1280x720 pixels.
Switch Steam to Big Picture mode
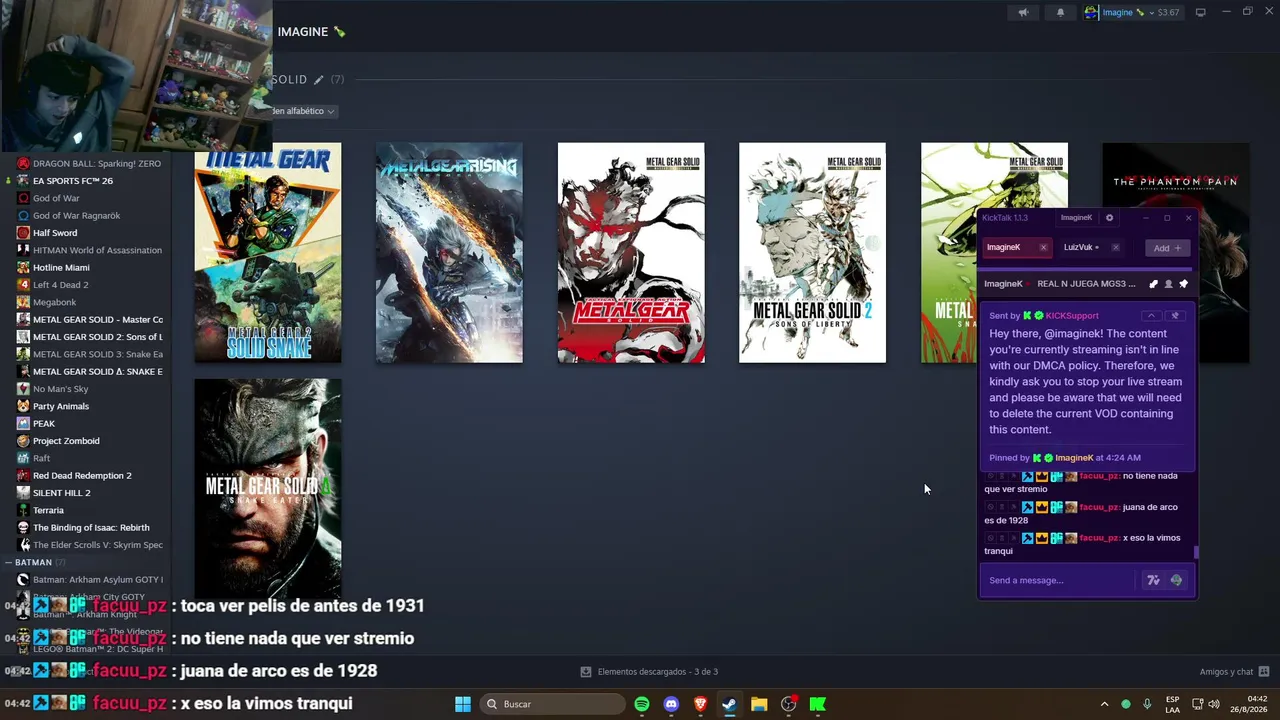1201,13
